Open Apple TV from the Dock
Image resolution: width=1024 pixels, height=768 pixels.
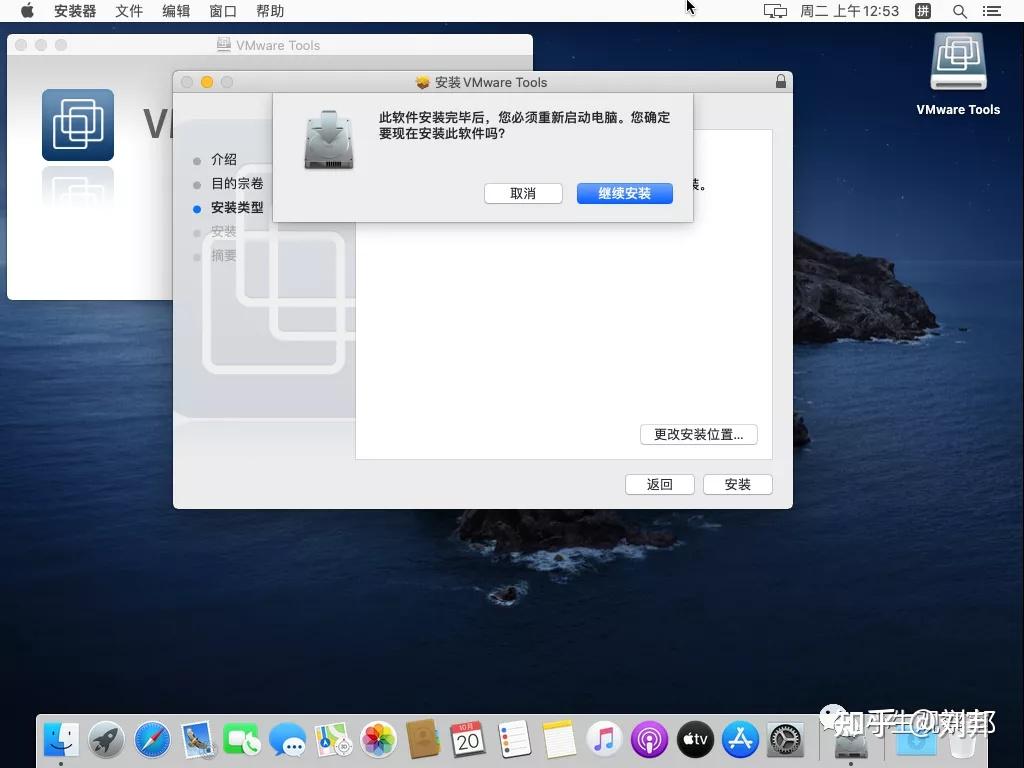coord(695,739)
